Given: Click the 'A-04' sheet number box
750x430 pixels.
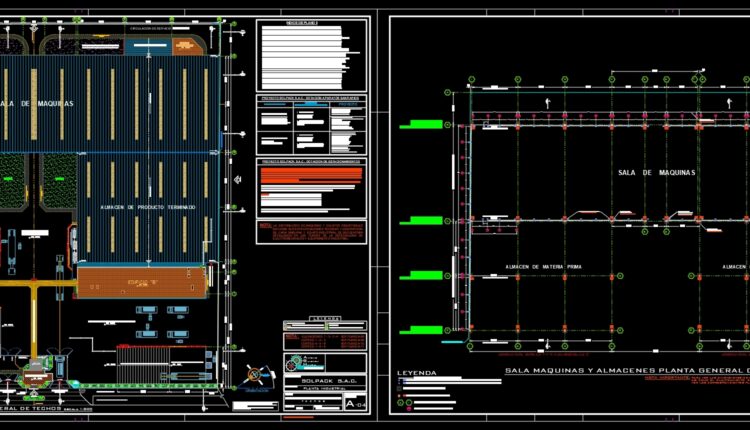Looking at the screenshot, I should click(x=355, y=403).
